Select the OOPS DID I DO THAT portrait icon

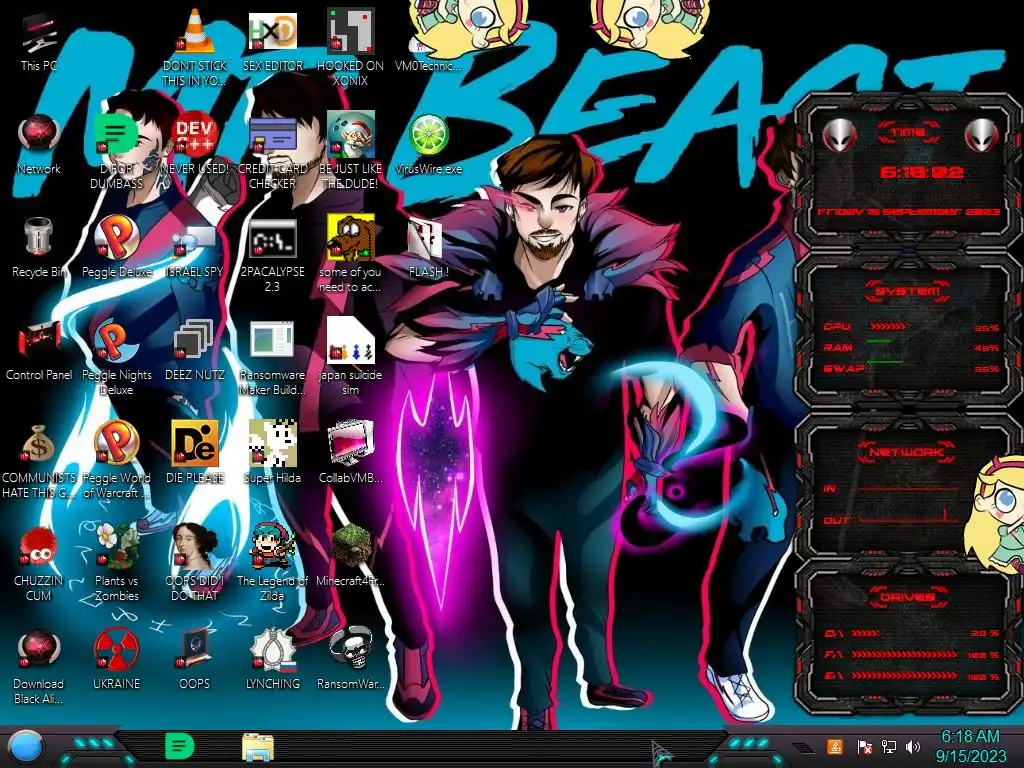coord(195,564)
